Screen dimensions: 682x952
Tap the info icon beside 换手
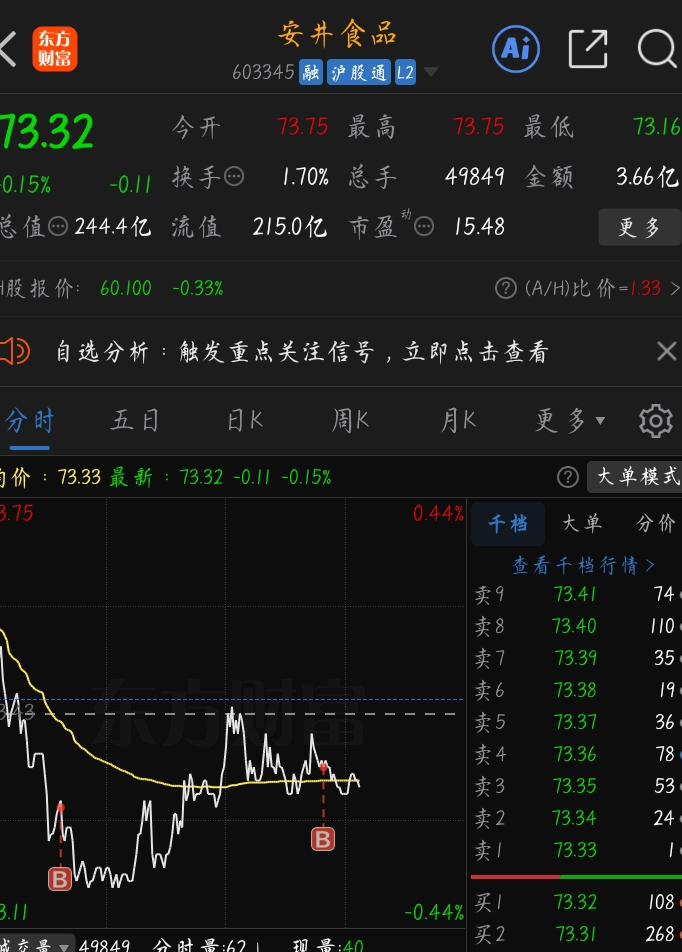[x=234, y=177]
